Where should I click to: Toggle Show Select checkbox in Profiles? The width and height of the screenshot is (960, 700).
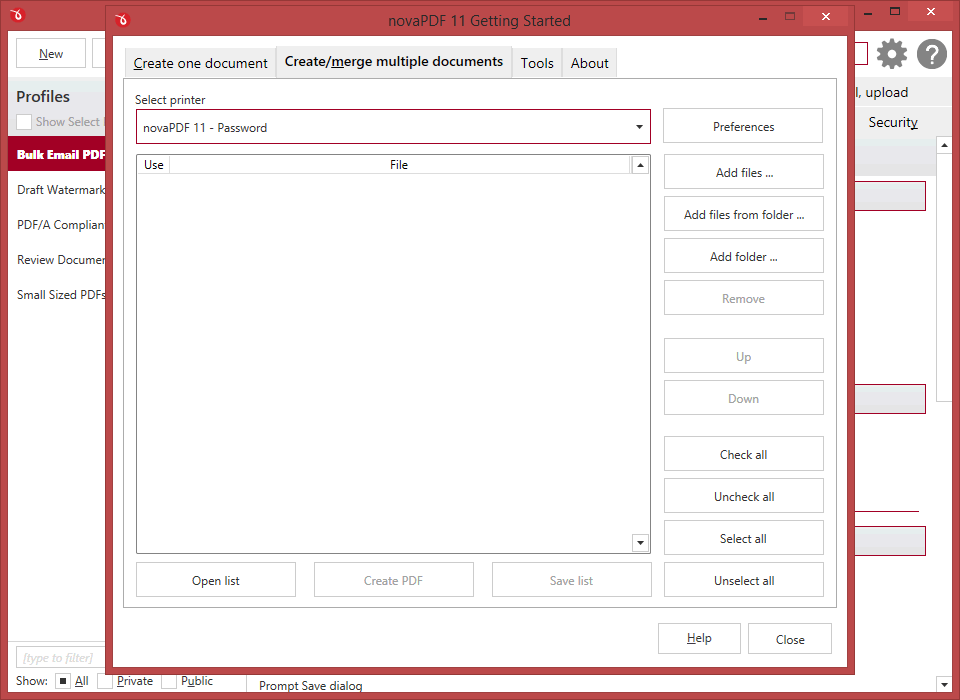(24, 122)
